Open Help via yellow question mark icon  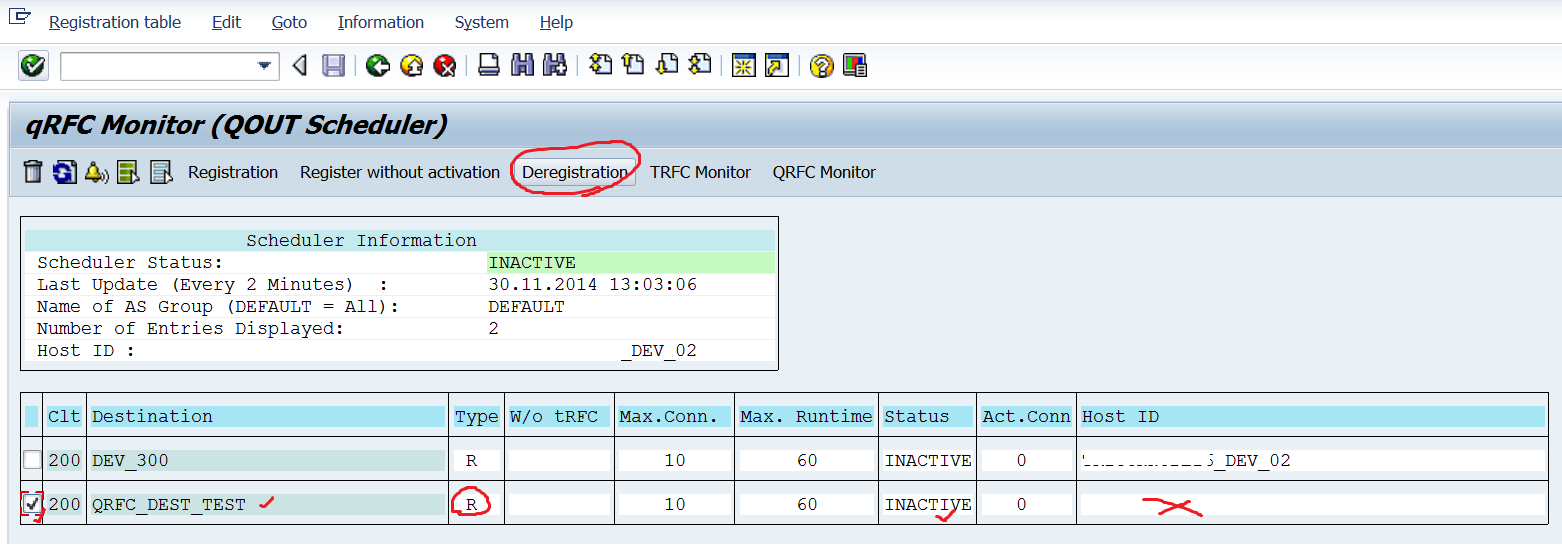pos(821,66)
